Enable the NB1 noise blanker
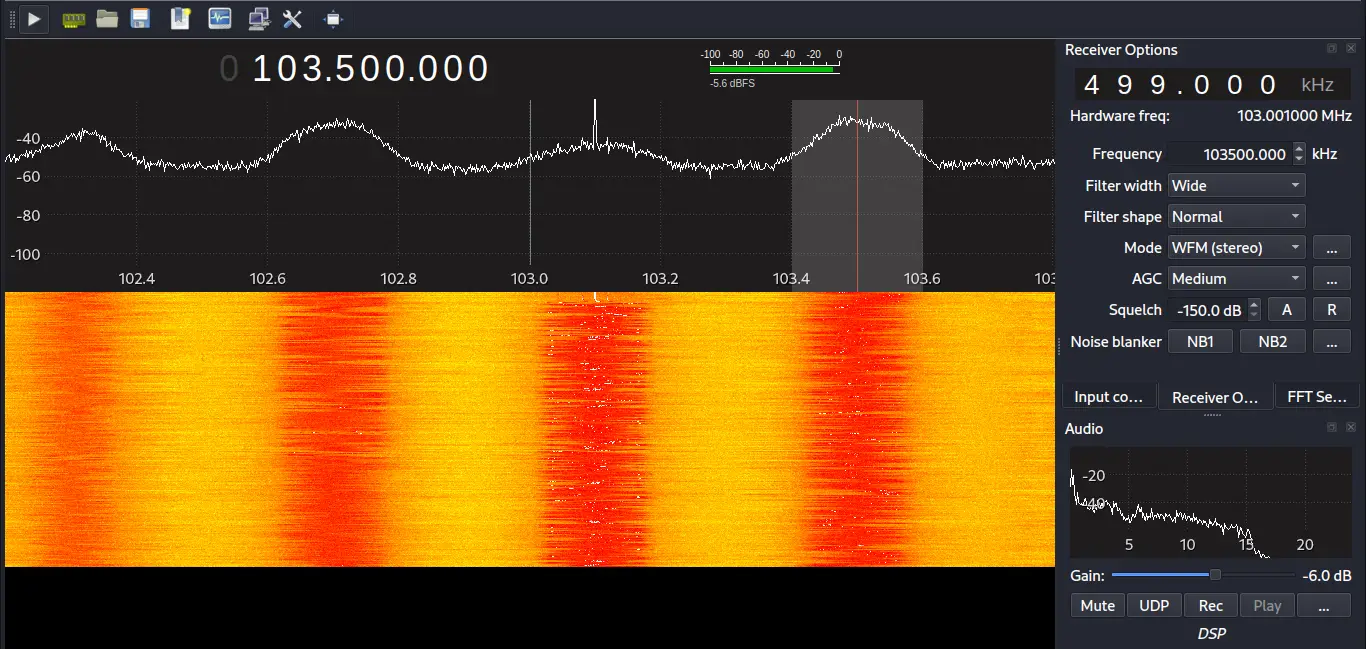Viewport: 1366px width, 649px height. click(1200, 341)
